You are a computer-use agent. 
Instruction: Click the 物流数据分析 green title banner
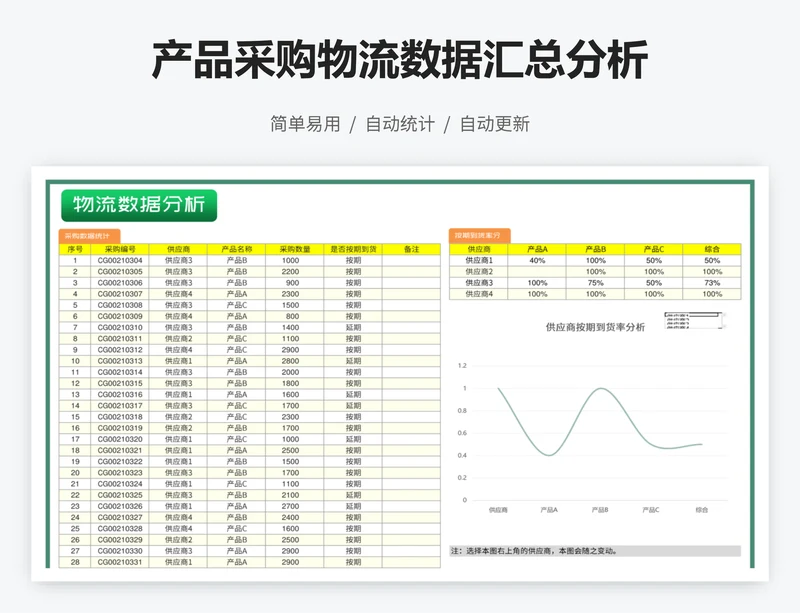click(138, 205)
